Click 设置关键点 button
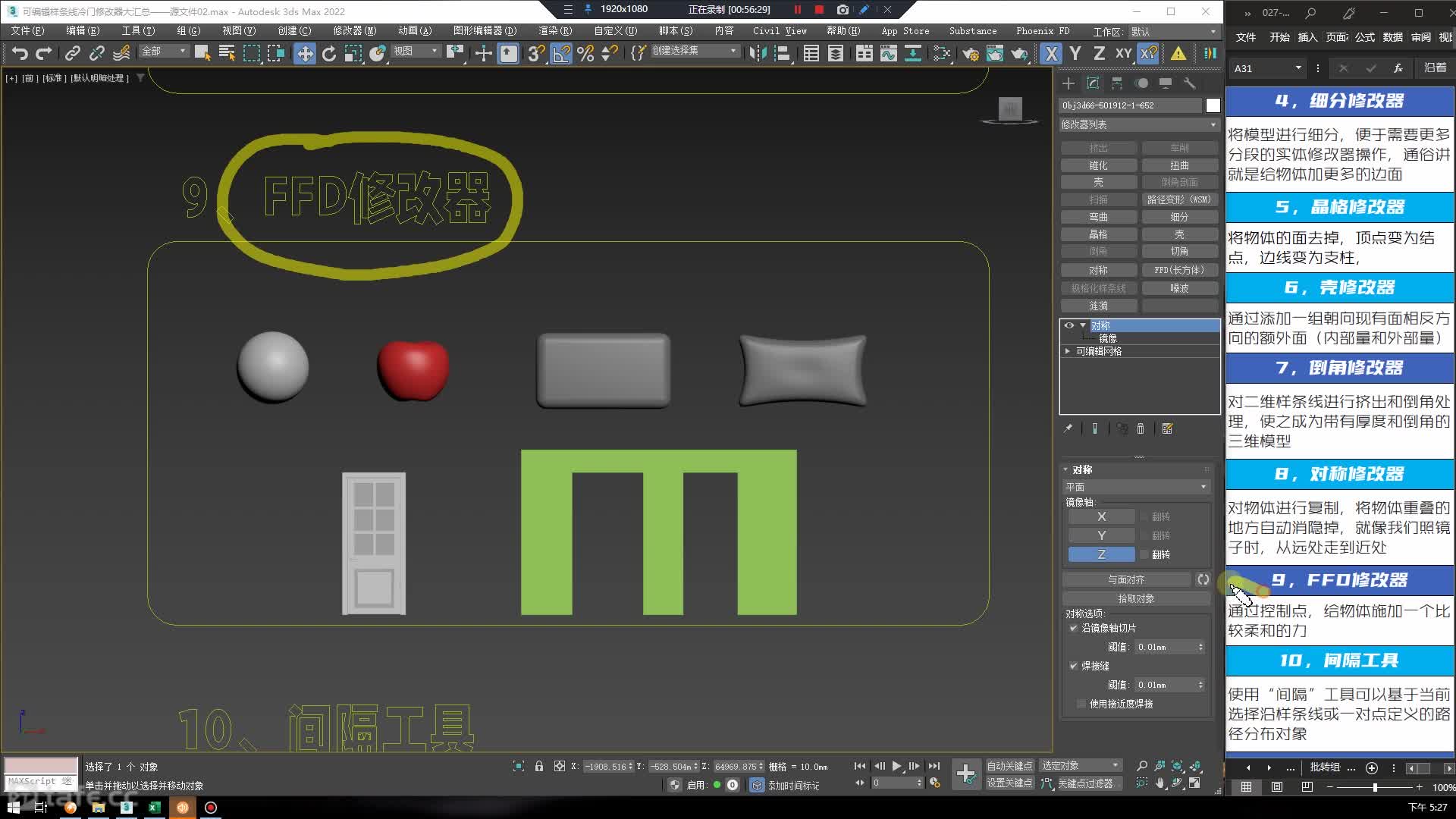Viewport: 1456px width, 819px height. (x=1009, y=783)
